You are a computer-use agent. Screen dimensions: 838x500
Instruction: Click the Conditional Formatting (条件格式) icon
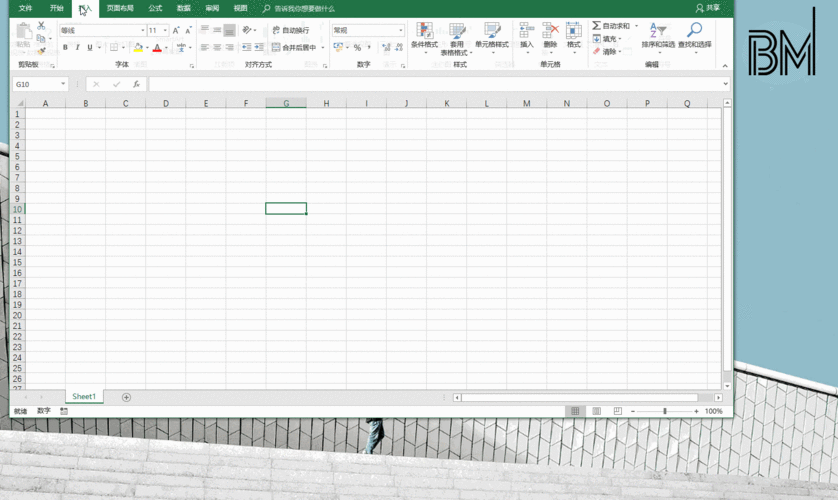coord(424,32)
